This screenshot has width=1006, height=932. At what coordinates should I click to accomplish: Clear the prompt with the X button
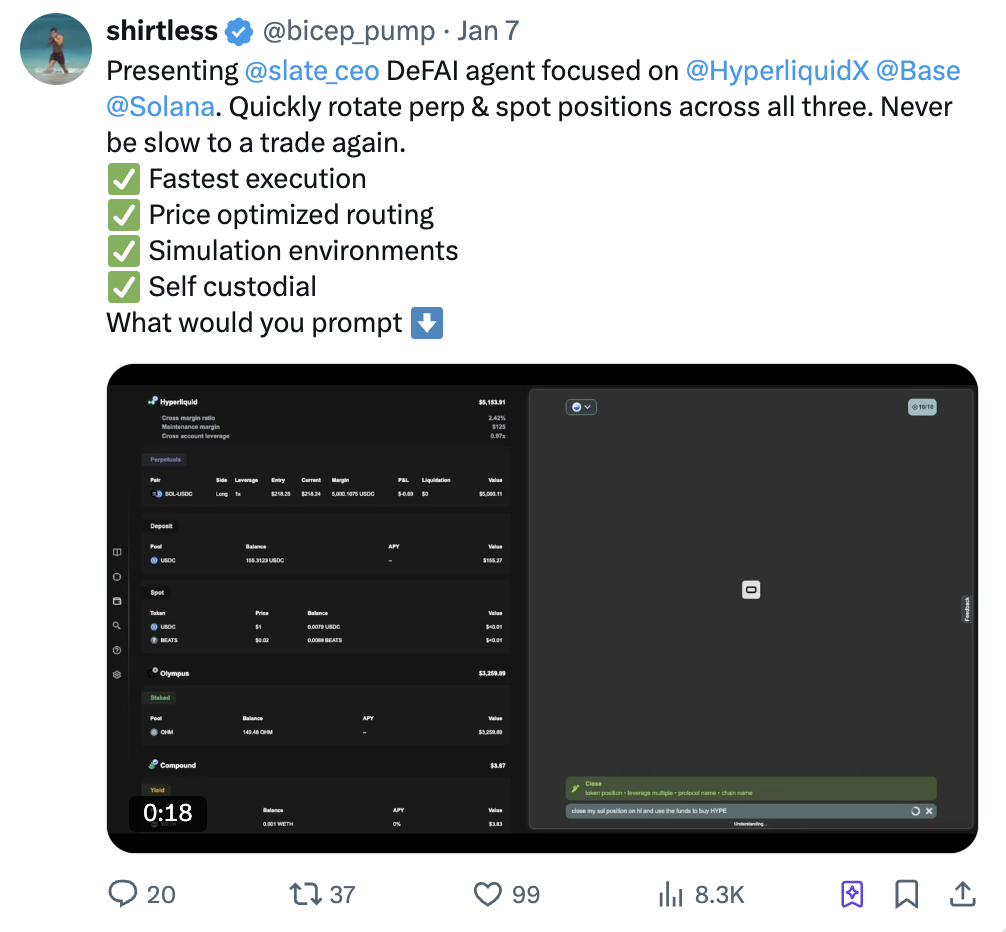[x=929, y=811]
